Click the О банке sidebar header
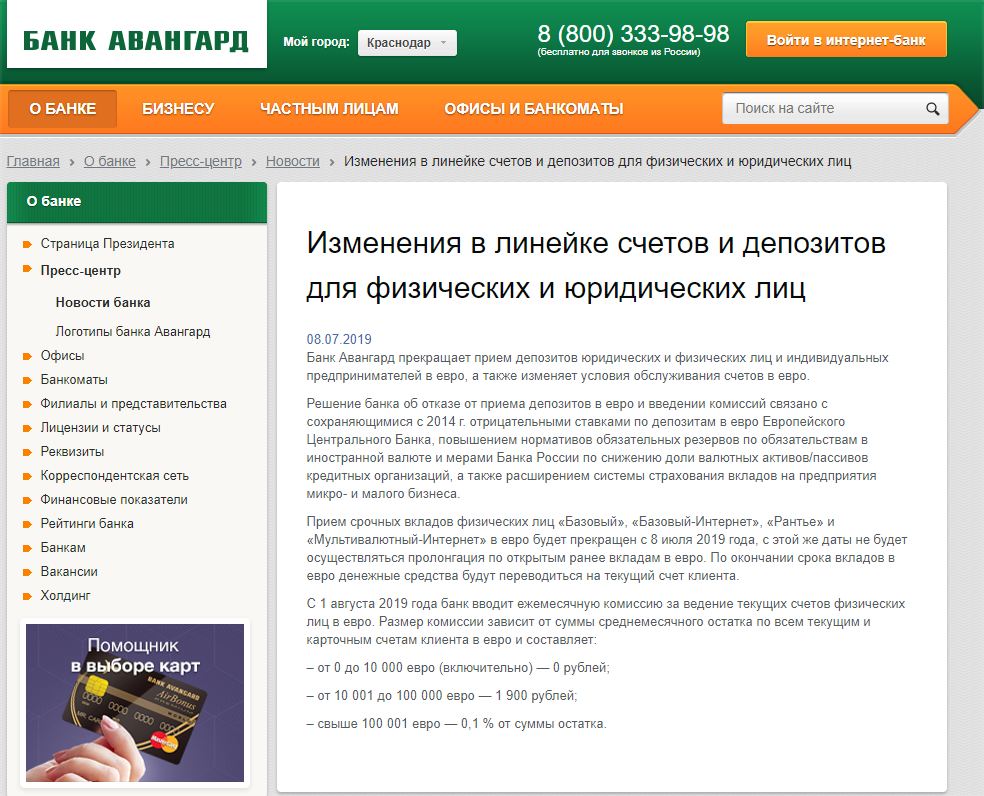The image size is (984, 796). pos(137,202)
